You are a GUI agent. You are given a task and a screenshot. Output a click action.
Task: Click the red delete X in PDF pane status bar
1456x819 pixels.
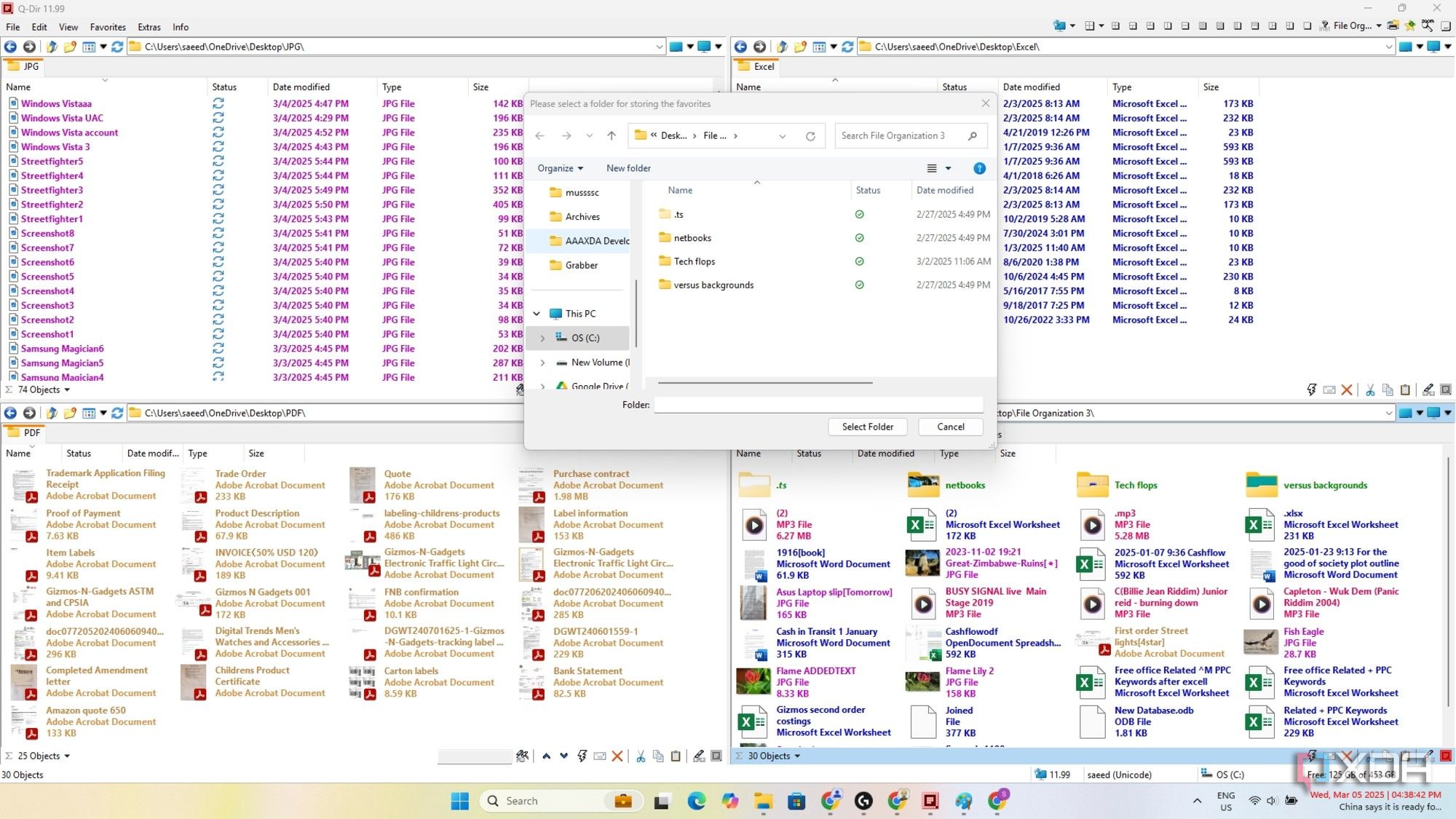[617, 756]
